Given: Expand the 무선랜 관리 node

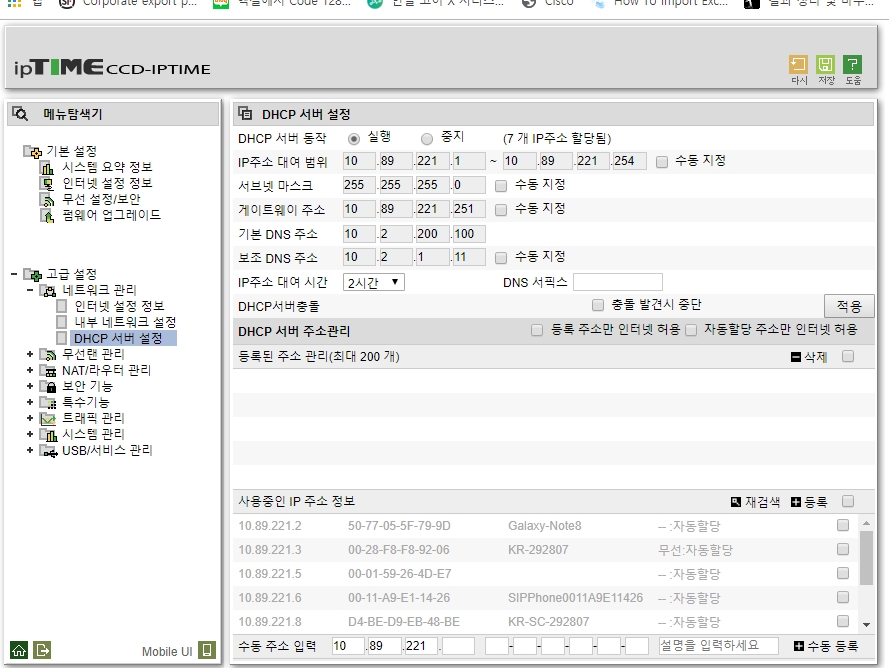Looking at the screenshot, I should click(30, 354).
